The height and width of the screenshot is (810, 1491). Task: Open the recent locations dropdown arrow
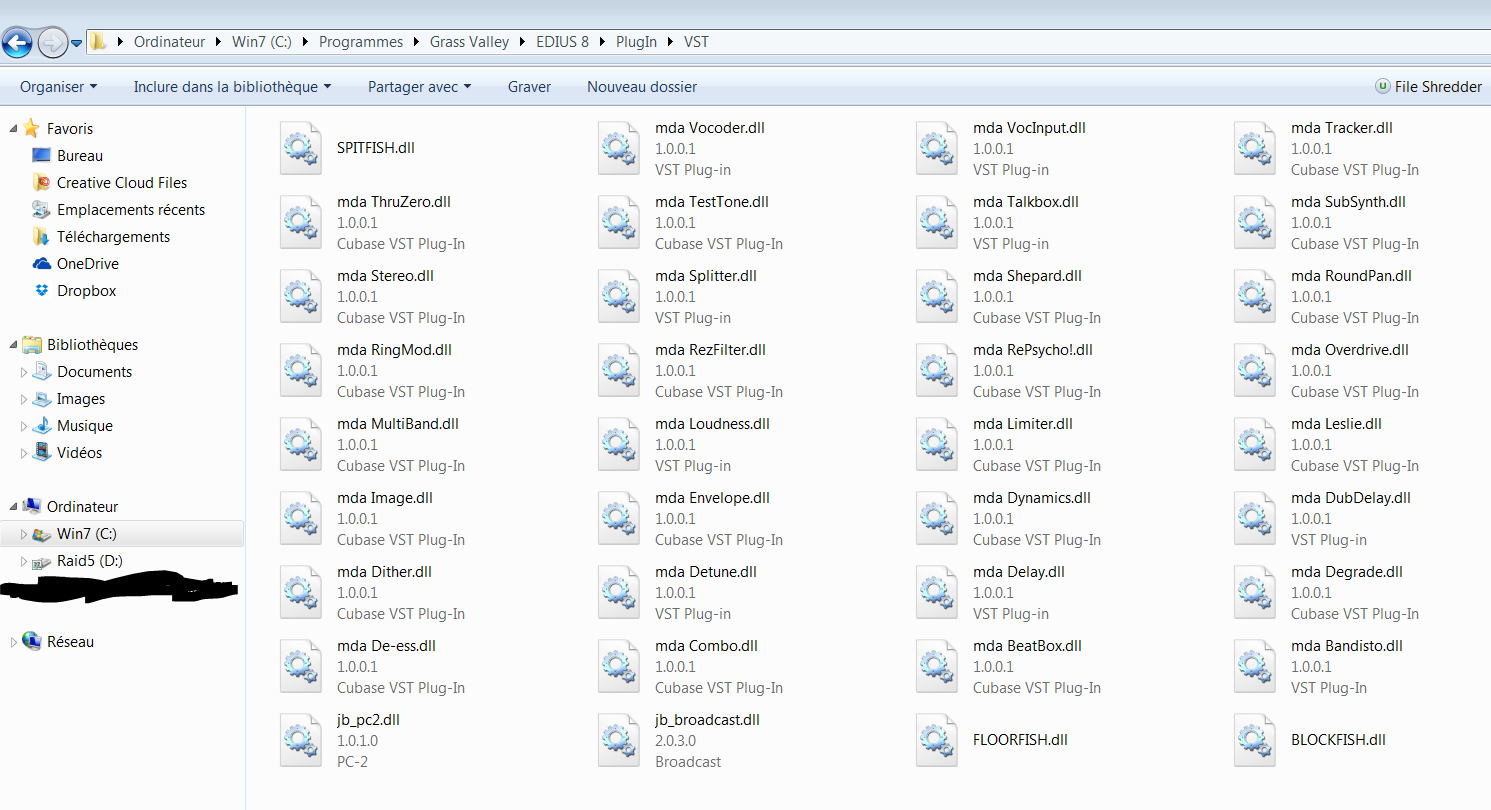pyautogui.click(x=76, y=43)
